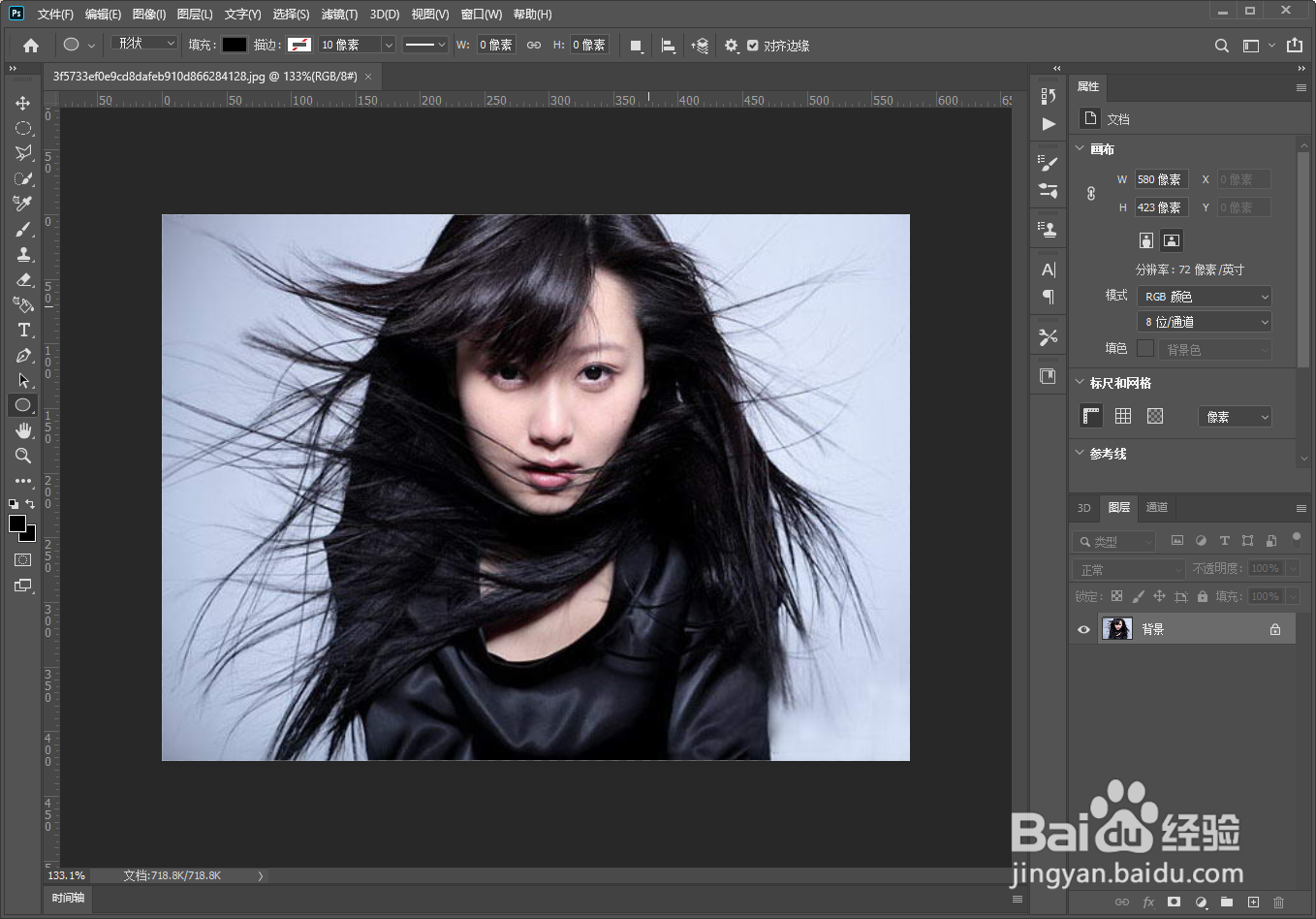Open the Edit Toolbar ellipsis
Image resolution: width=1316 pixels, height=919 pixels.
point(22,481)
